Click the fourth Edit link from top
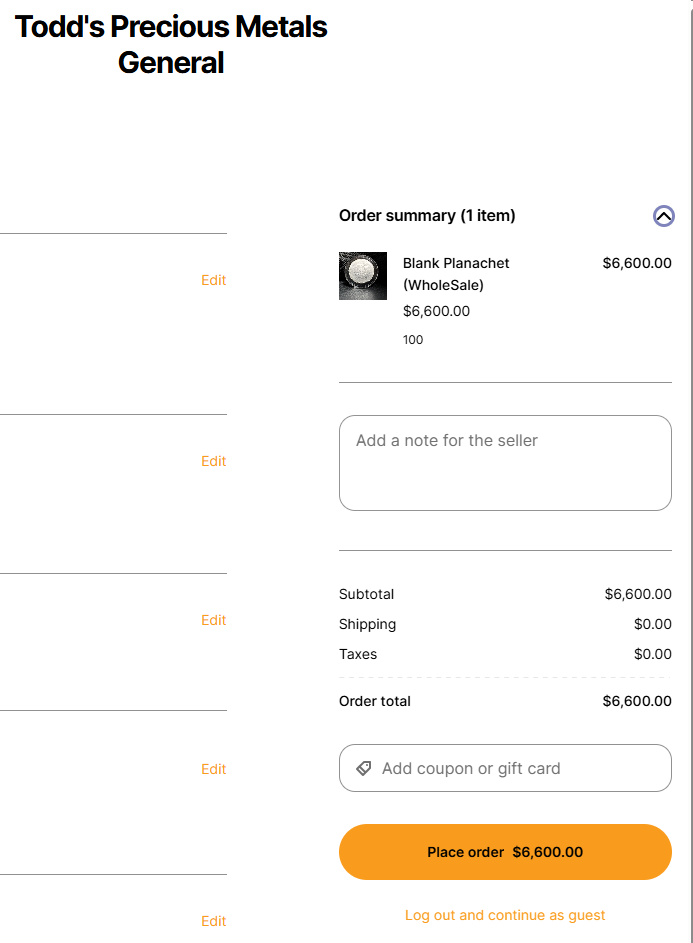Image resolution: width=693 pixels, height=943 pixels. [x=213, y=769]
